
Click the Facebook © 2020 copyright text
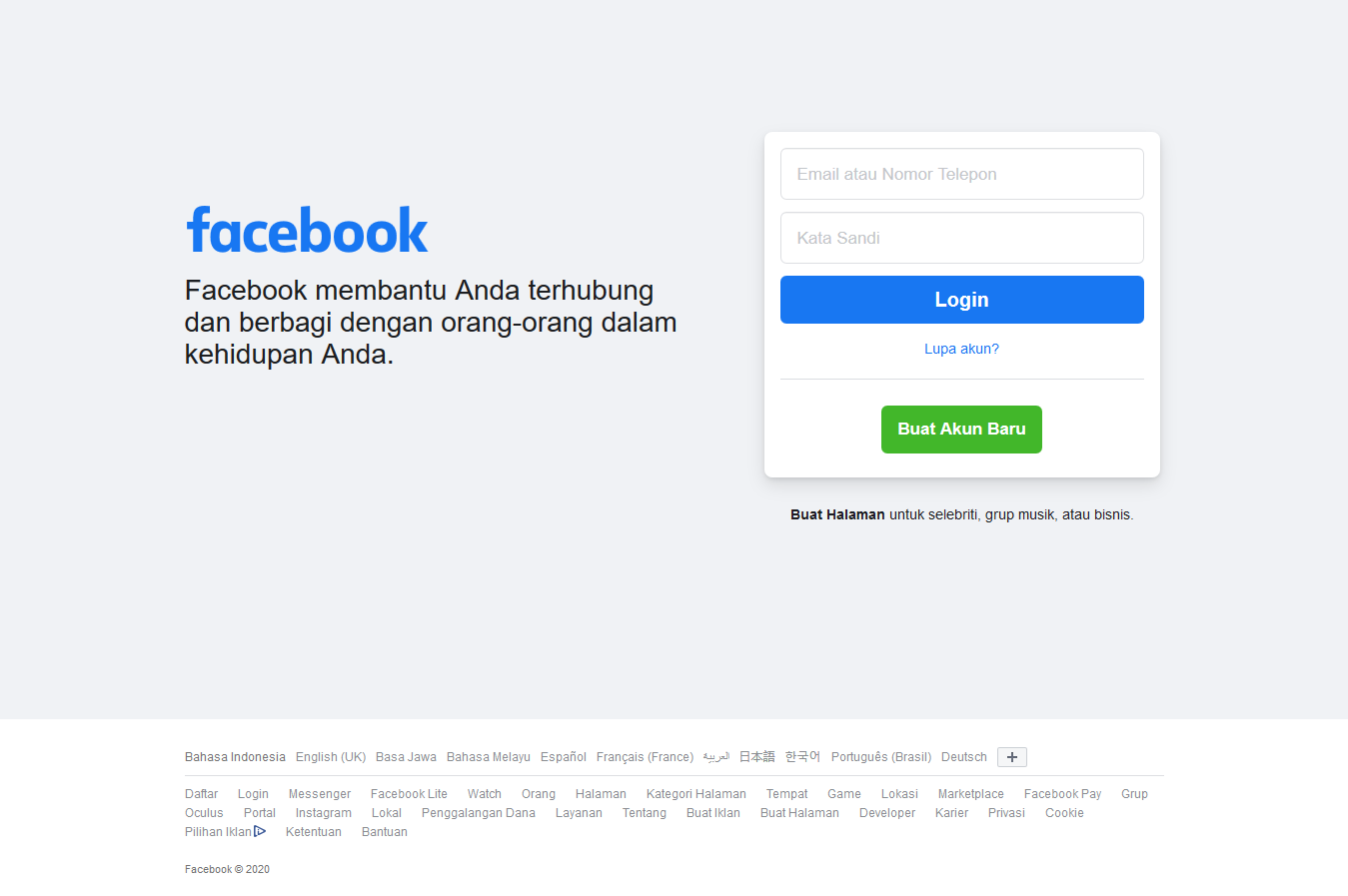point(227,869)
